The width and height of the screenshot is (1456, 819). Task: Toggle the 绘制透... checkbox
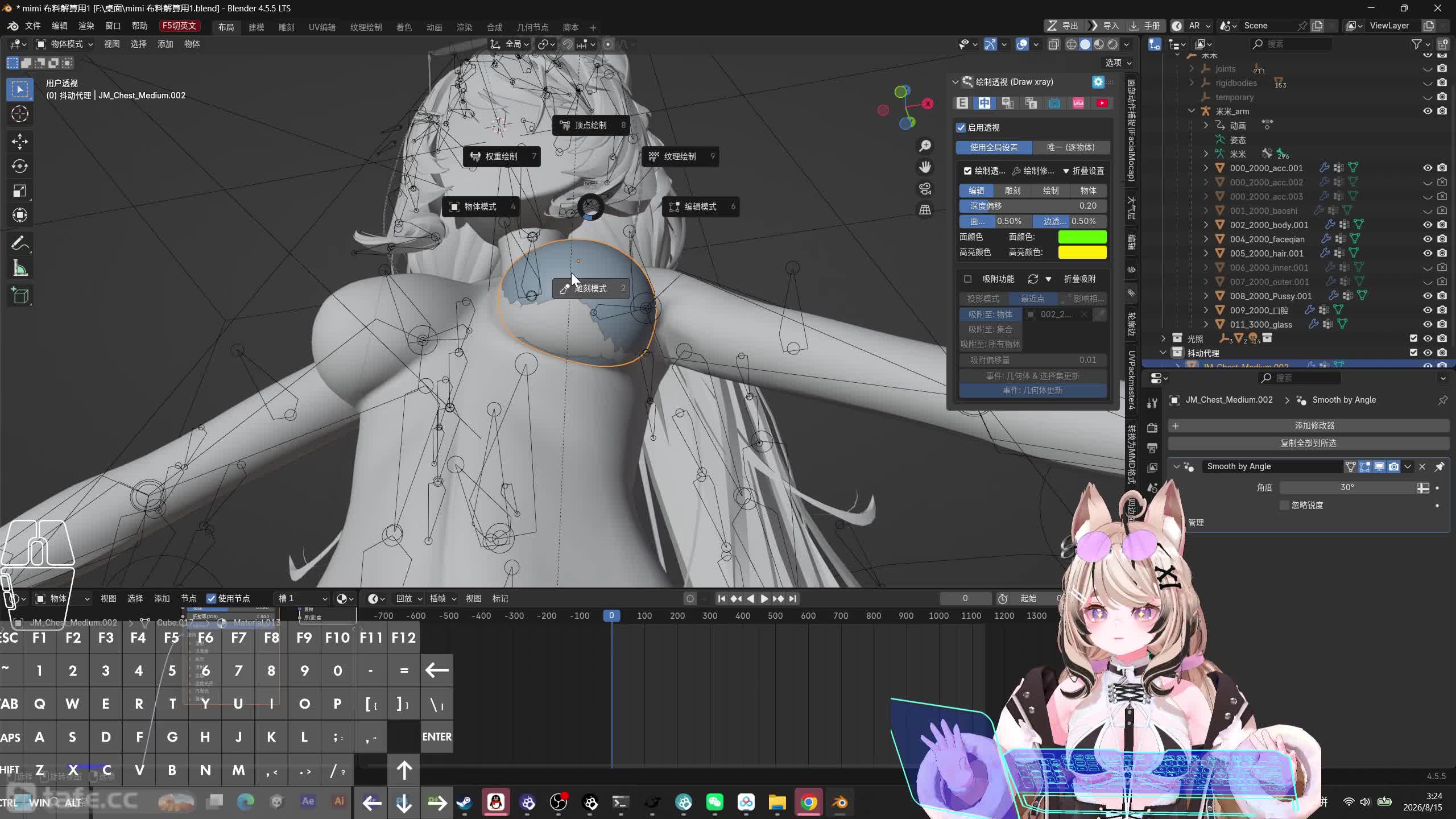[x=967, y=171]
